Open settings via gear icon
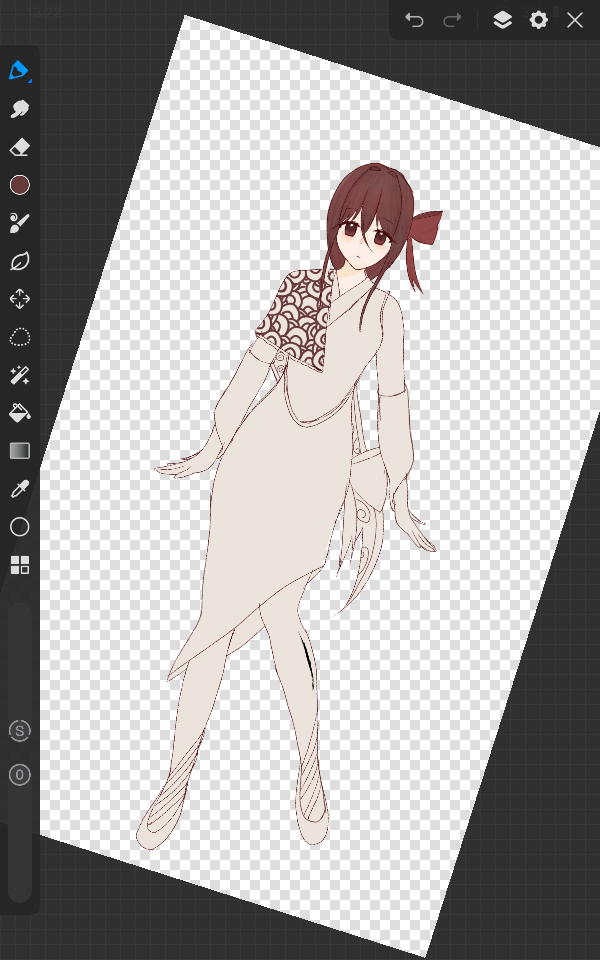 (539, 20)
